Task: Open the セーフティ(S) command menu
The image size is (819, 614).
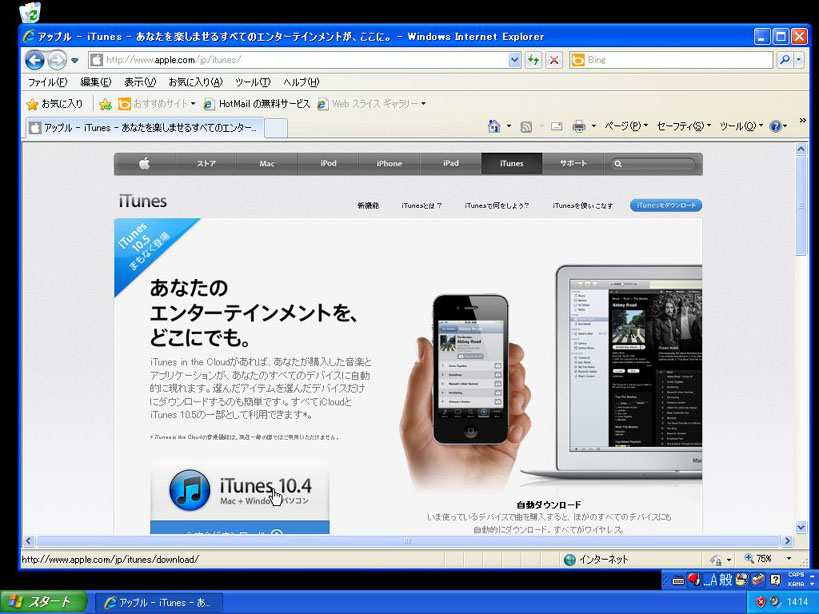Action: pyautogui.click(x=683, y=126)
